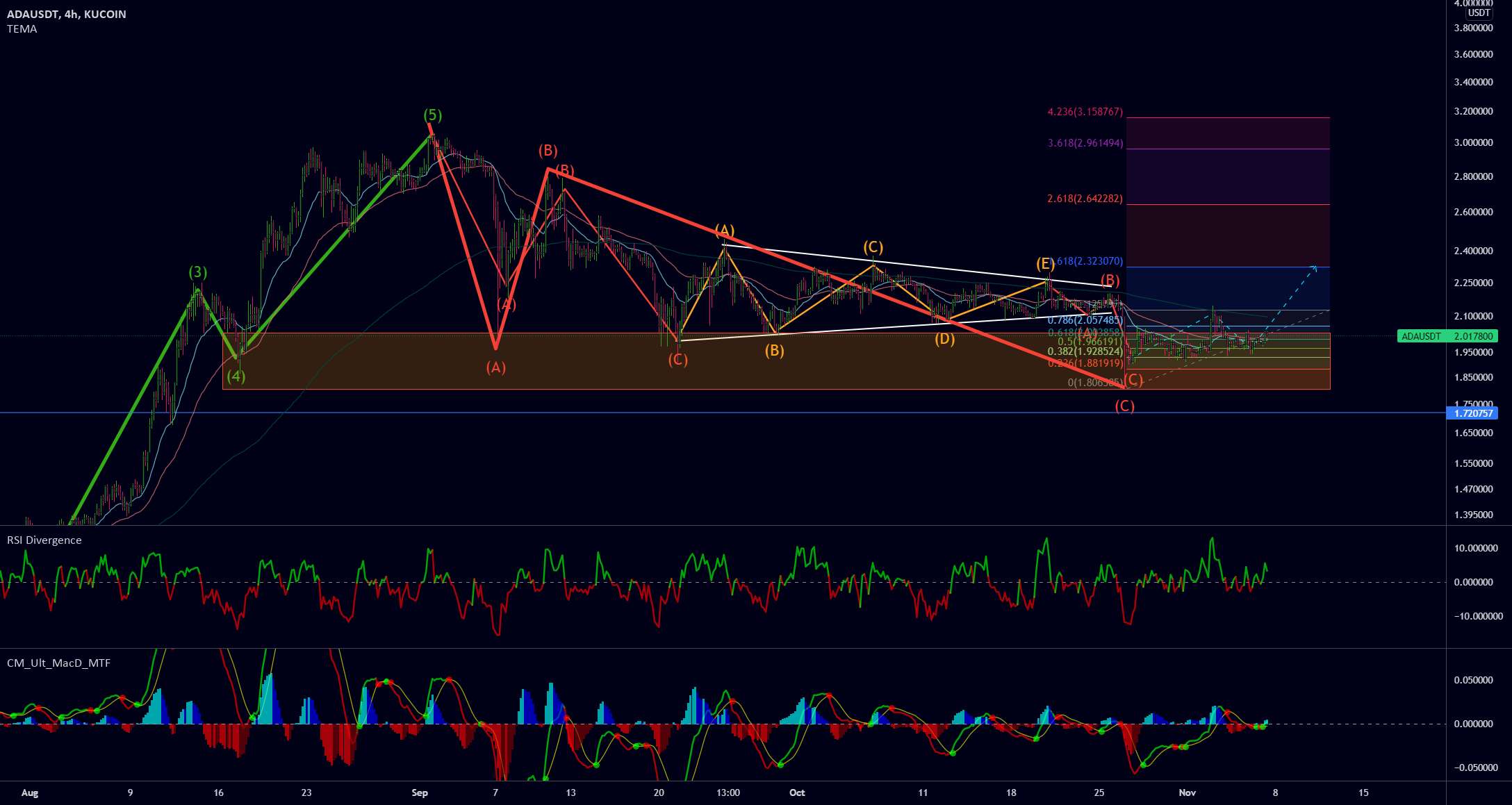
Task: Click the Sep label on time axis
Action: pyautogui.click(x=420, y=792)
